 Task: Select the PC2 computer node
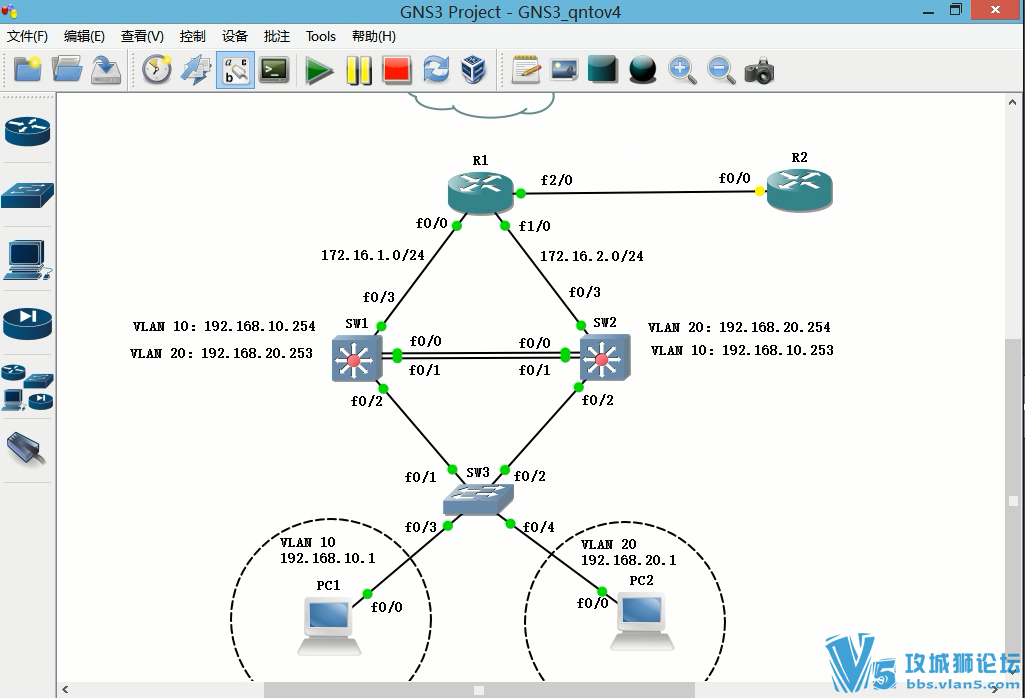coord(643,622)
